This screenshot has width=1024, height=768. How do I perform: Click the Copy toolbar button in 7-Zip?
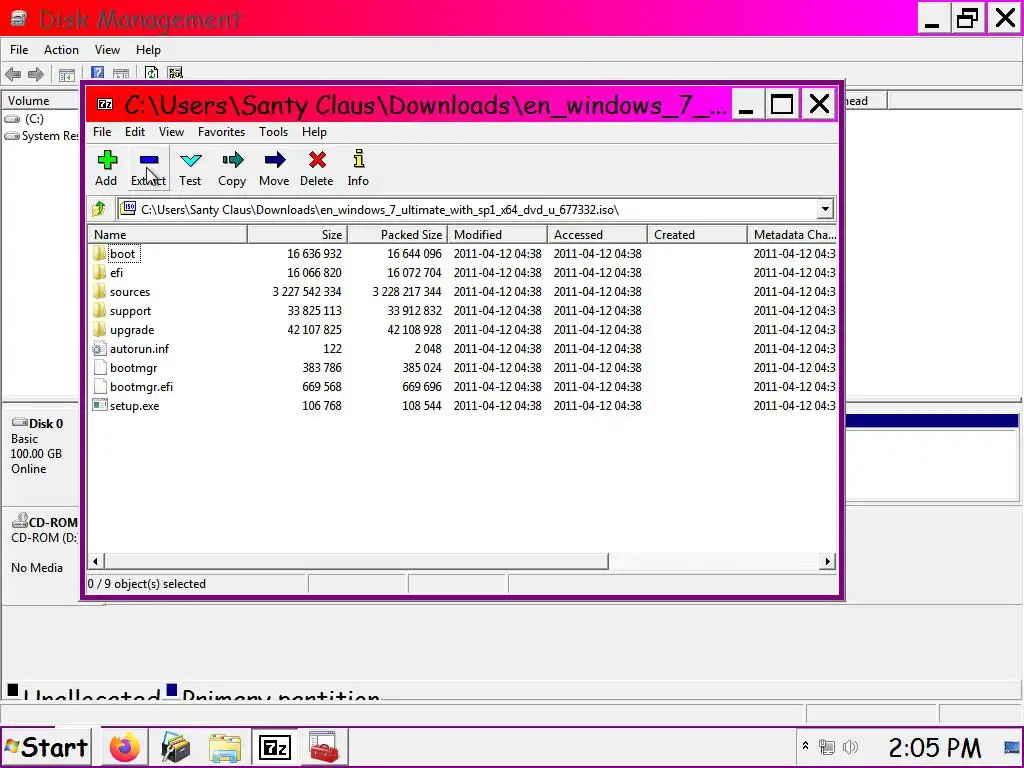tap(232, 168)
